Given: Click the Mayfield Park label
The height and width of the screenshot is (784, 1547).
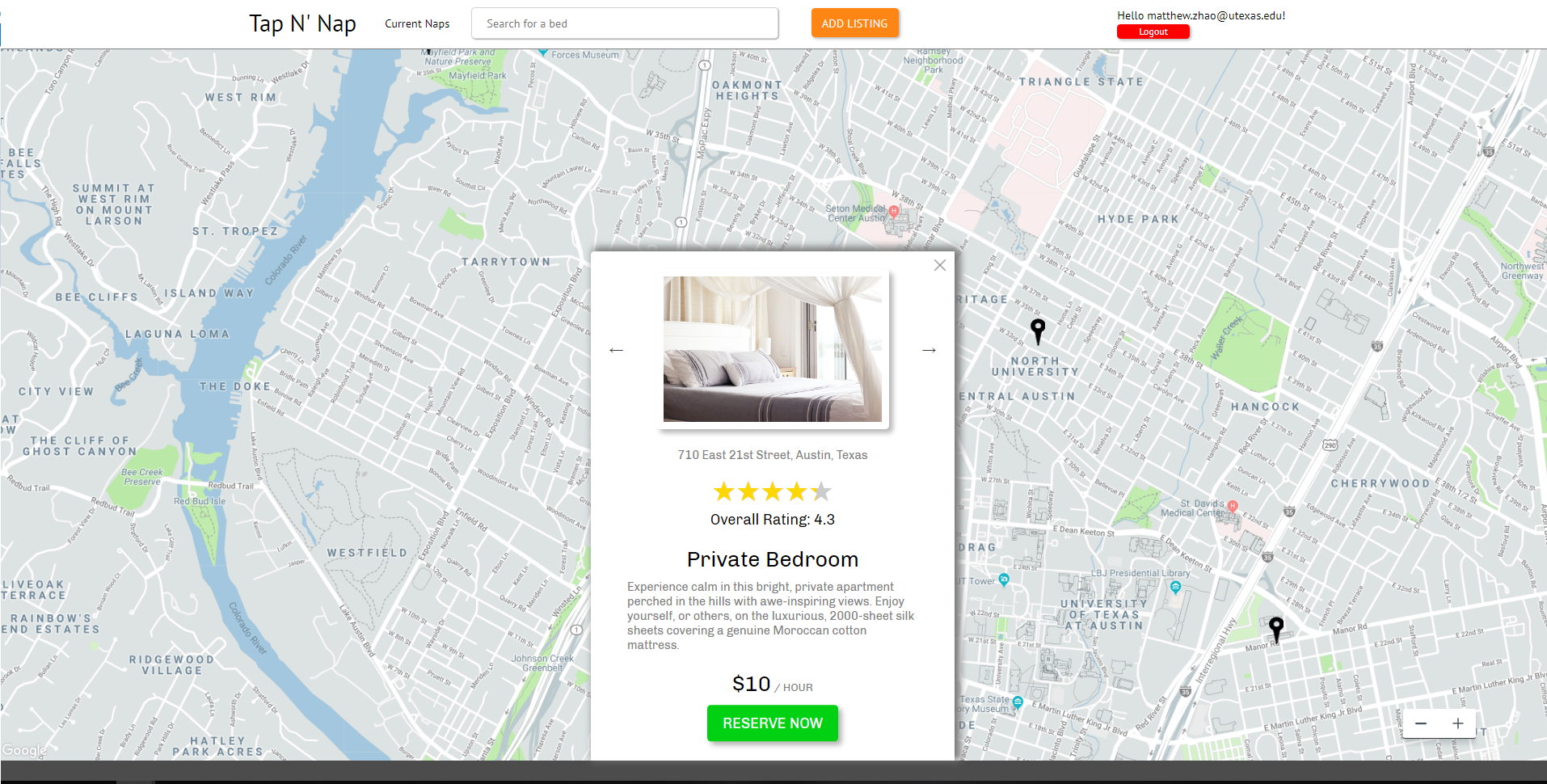Looking at the screenshot, I should 478,75.
